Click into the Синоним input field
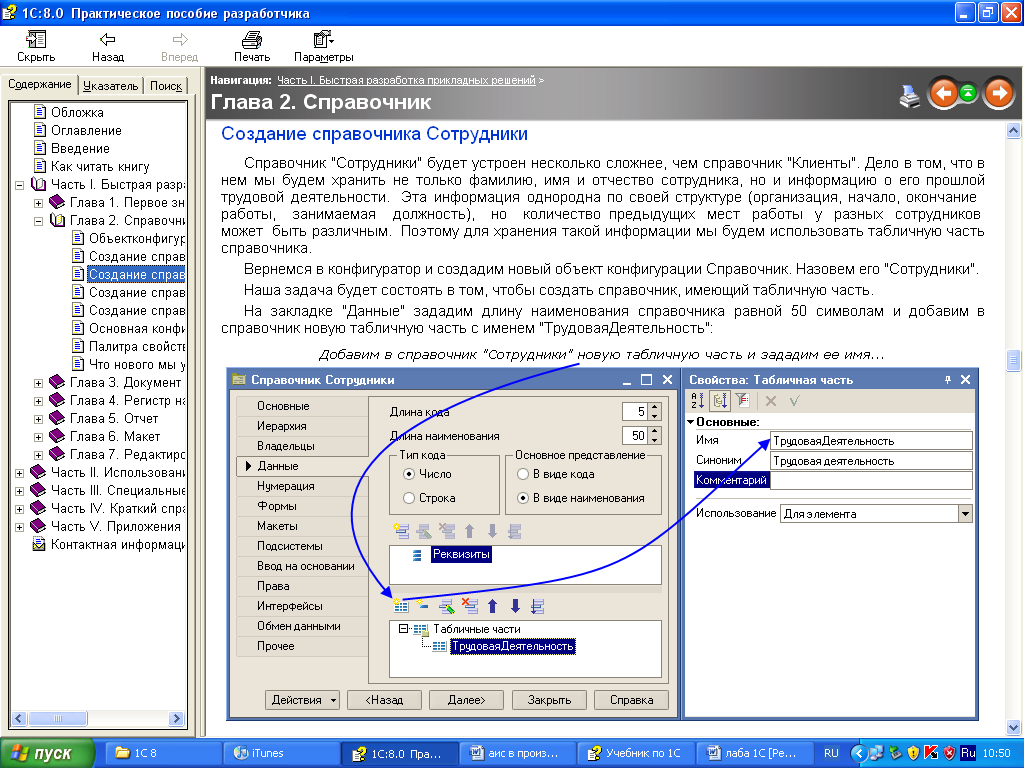 [871, 461]
